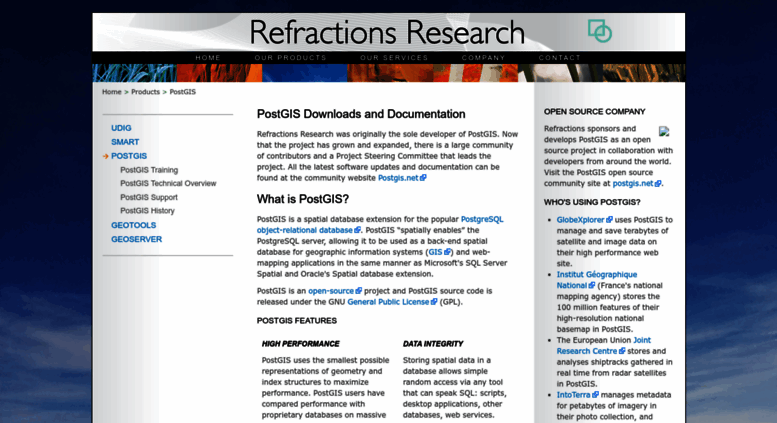Follow the GIS link
The image size is (777, 423).
click(435, 252)
